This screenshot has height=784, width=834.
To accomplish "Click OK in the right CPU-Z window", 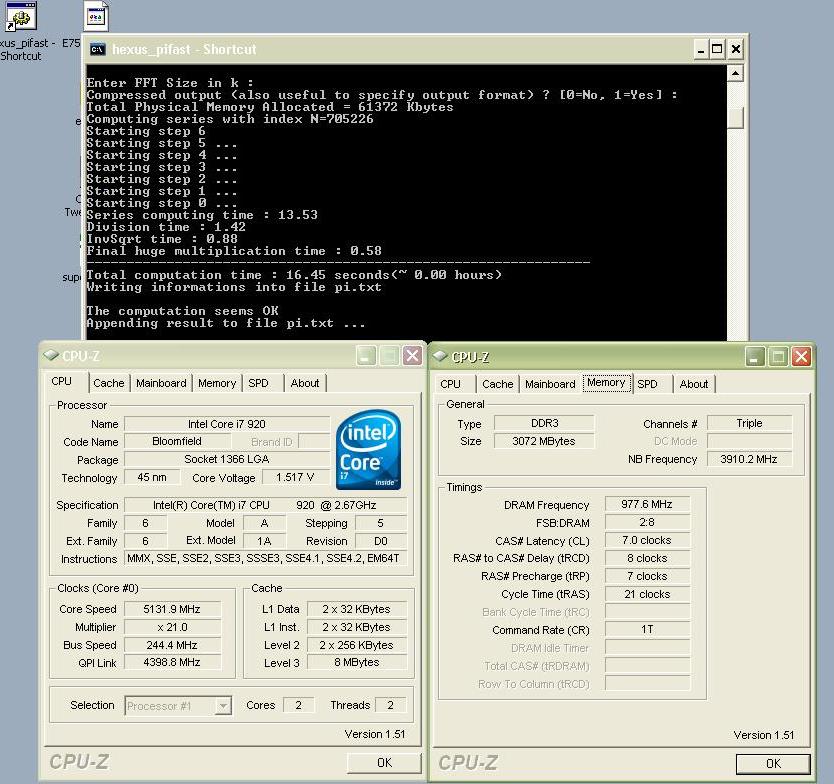I will coord(773,764).
